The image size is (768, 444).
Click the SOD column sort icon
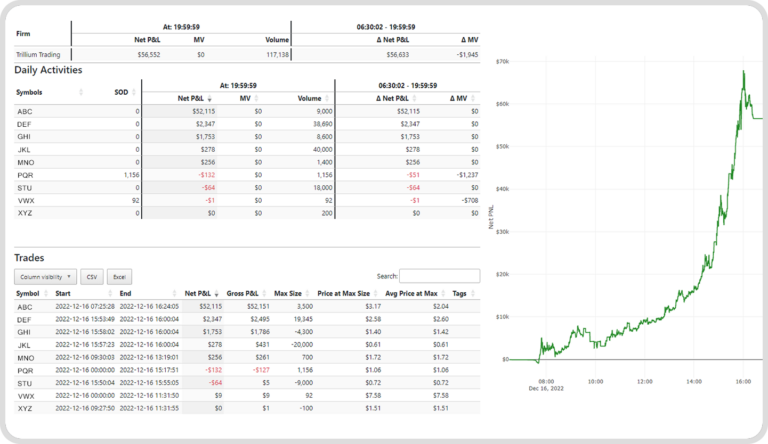pyautogui.click(x=134, y=92)
